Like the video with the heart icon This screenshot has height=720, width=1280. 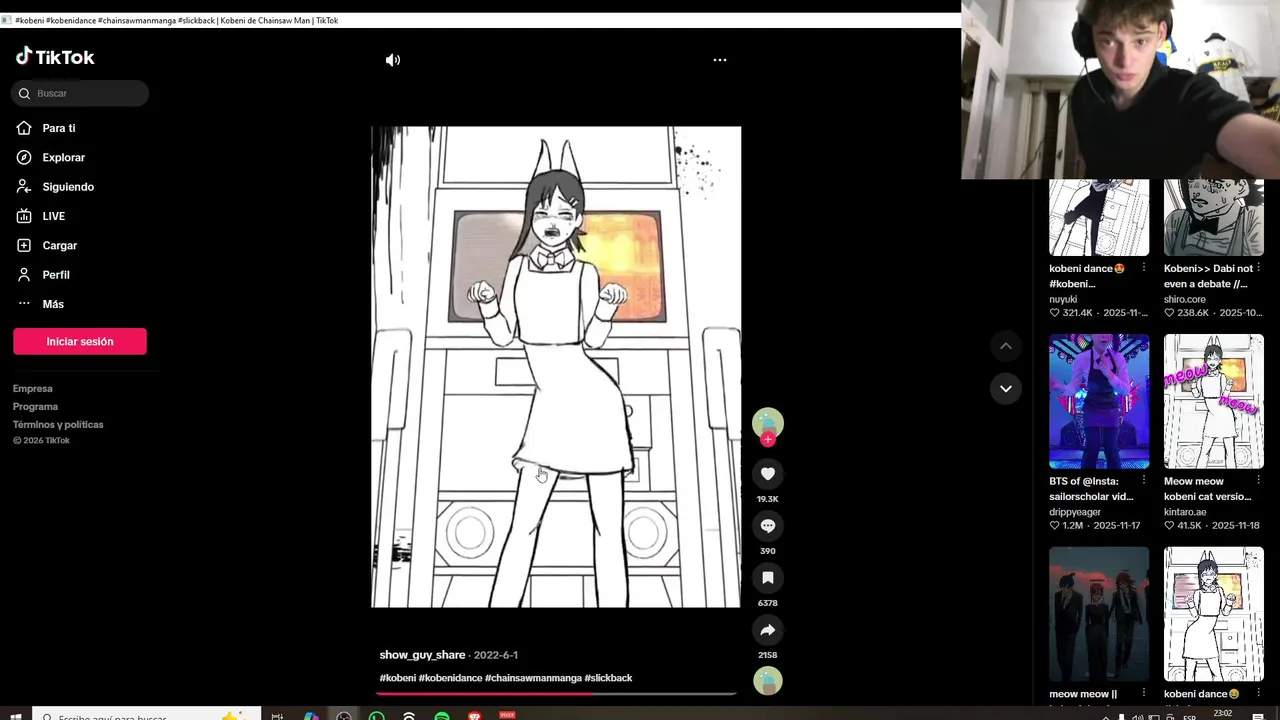click(768, 474)
